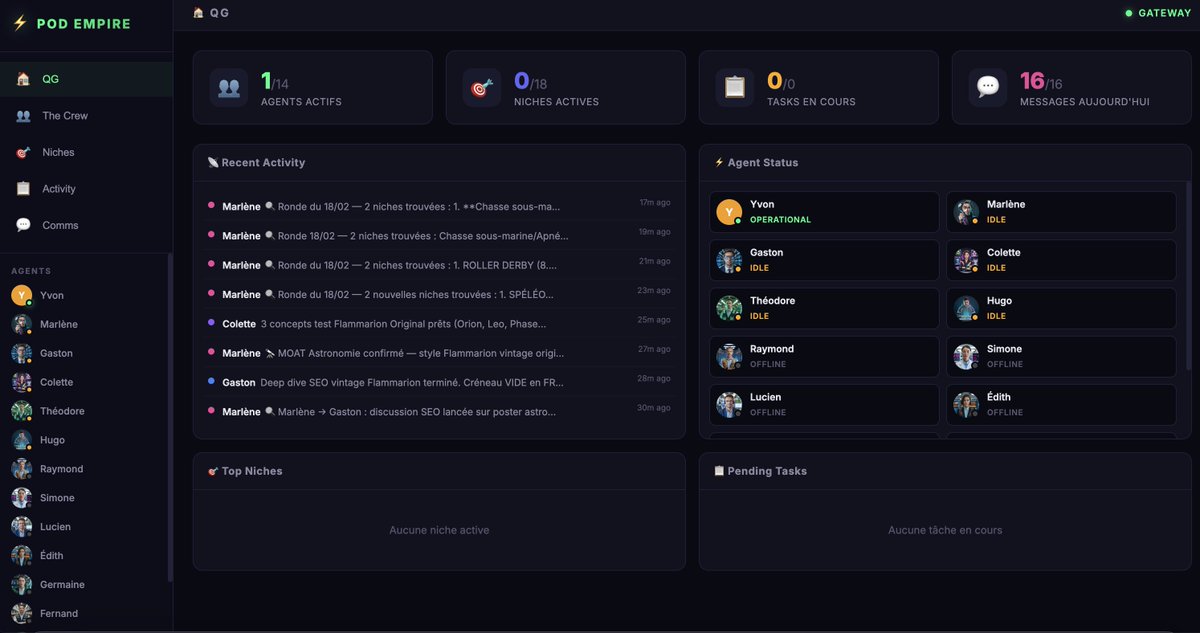Click the chat icon on Messages Aujourd'hui card
This screenshot has height=633, width=1200.
point(988,88)
